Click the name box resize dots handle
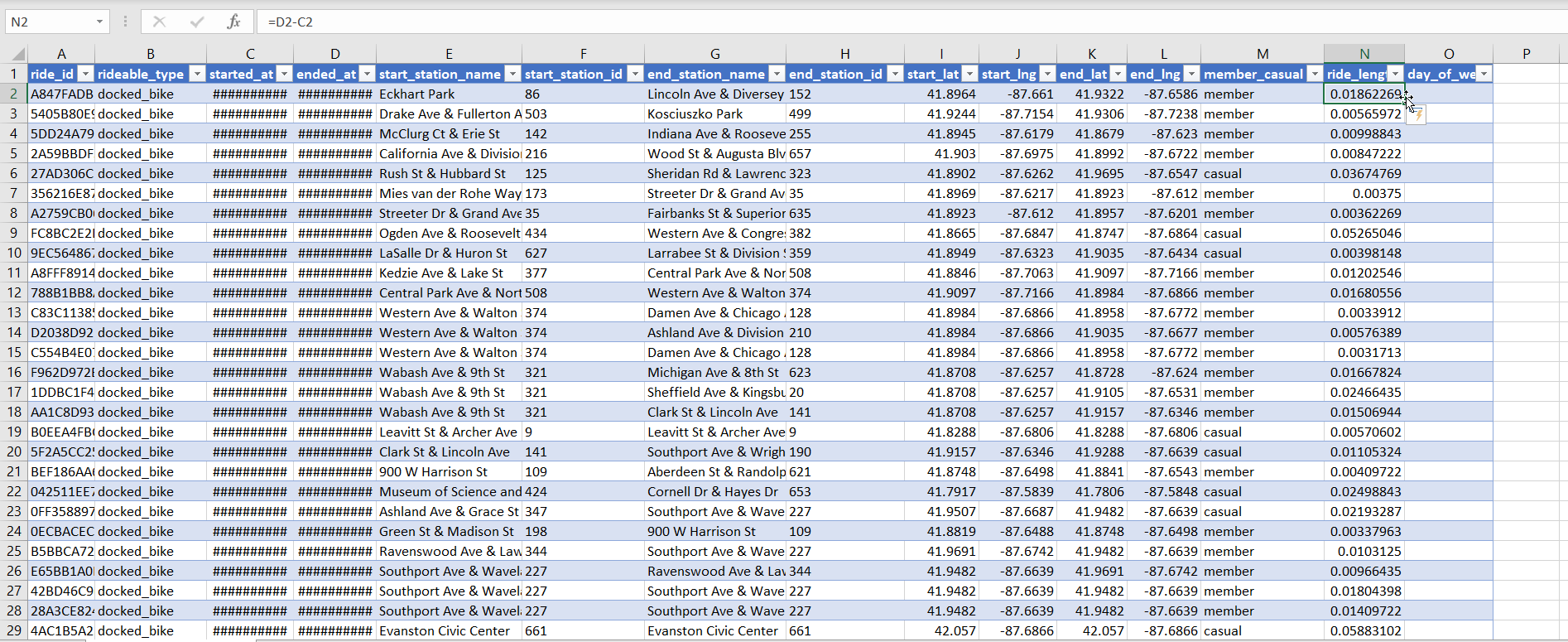Screen dimensions: 1568x642 [125, 22]
